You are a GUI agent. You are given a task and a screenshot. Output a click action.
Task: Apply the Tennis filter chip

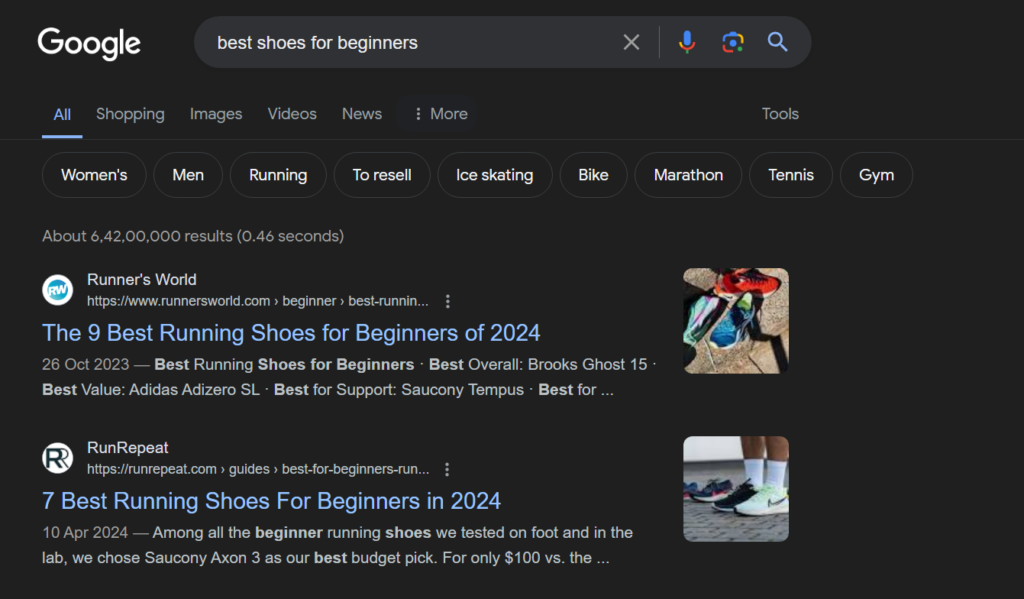click(x=791, y=175)
